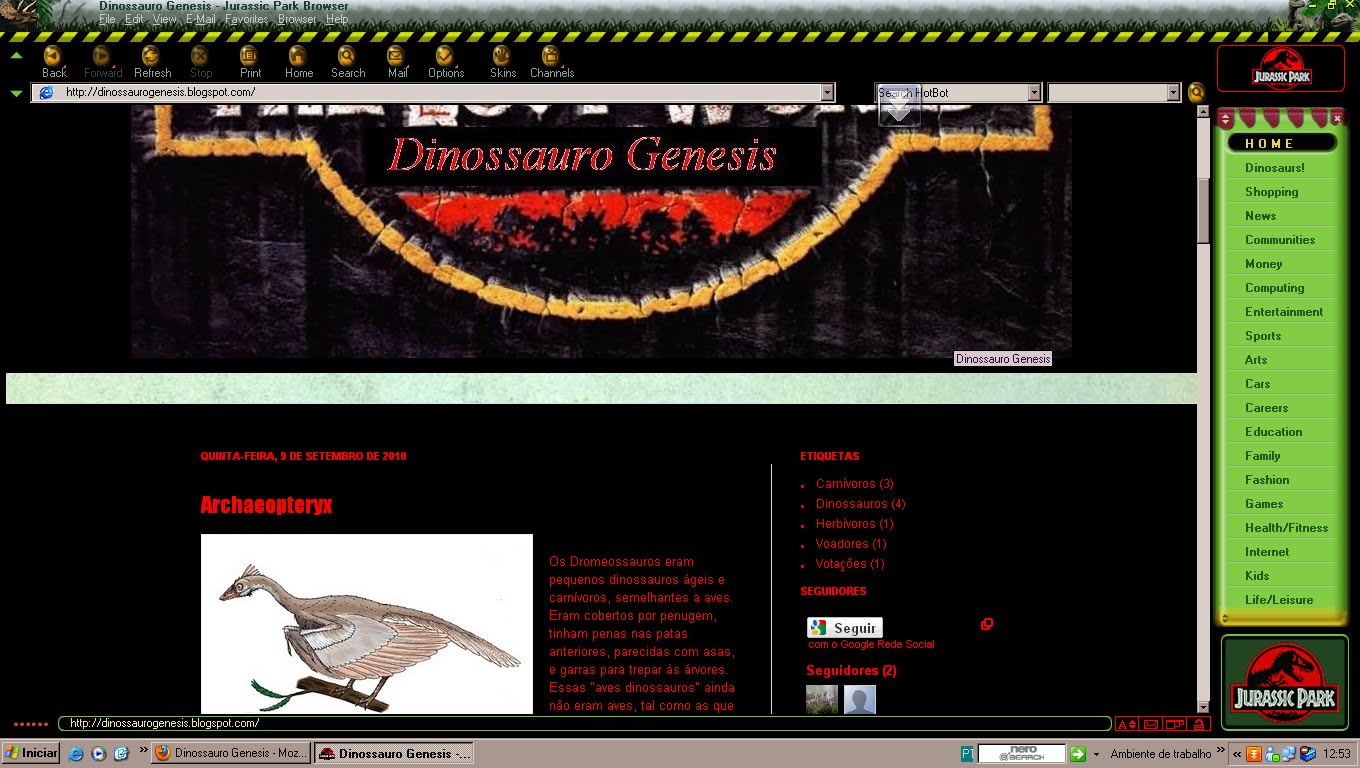This screenshot has height=768, width=1360.
Task: Click the popup windows icon in status bar
Action: [1175, 724]
